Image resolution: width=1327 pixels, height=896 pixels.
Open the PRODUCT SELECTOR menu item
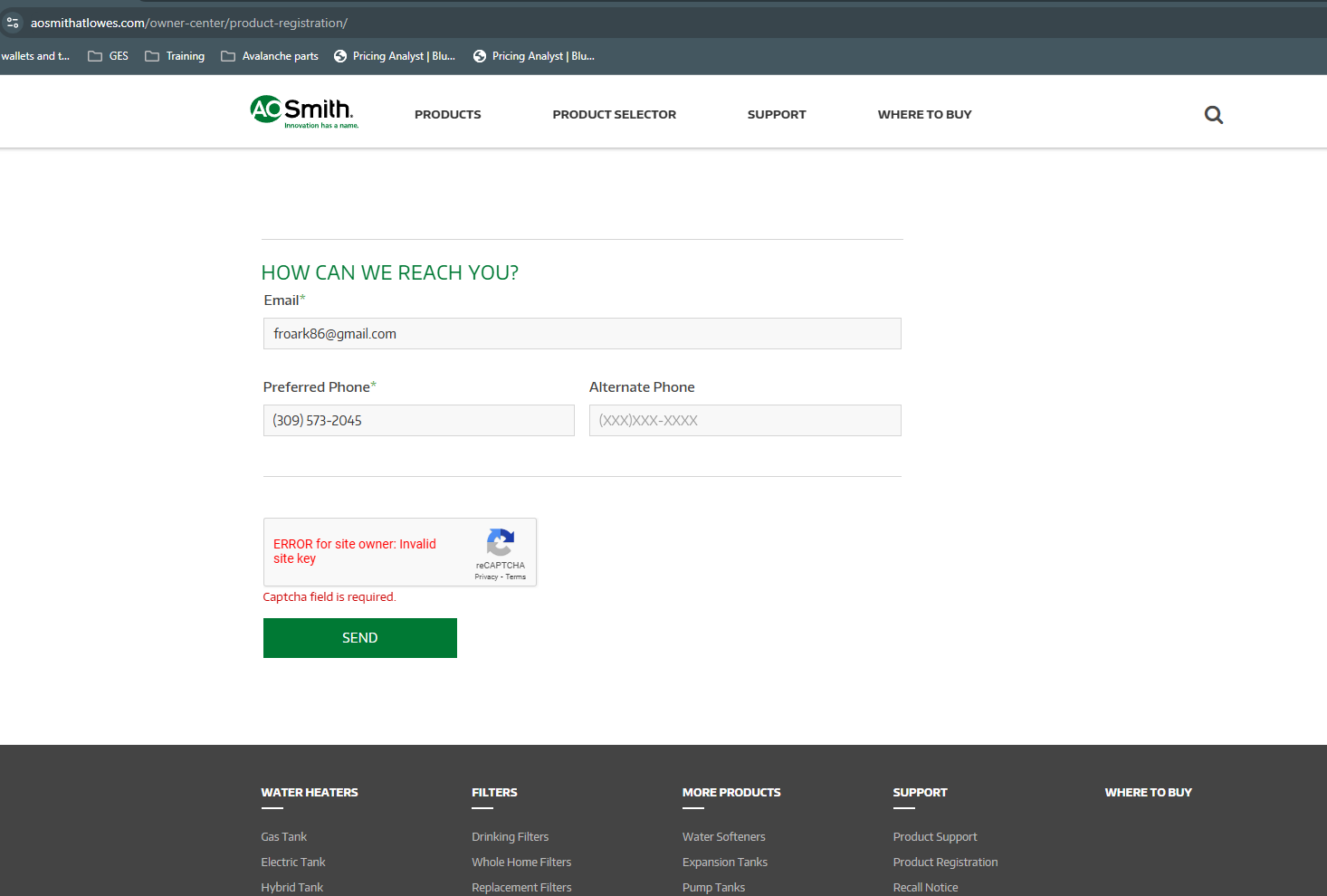(x=614, y=115)
